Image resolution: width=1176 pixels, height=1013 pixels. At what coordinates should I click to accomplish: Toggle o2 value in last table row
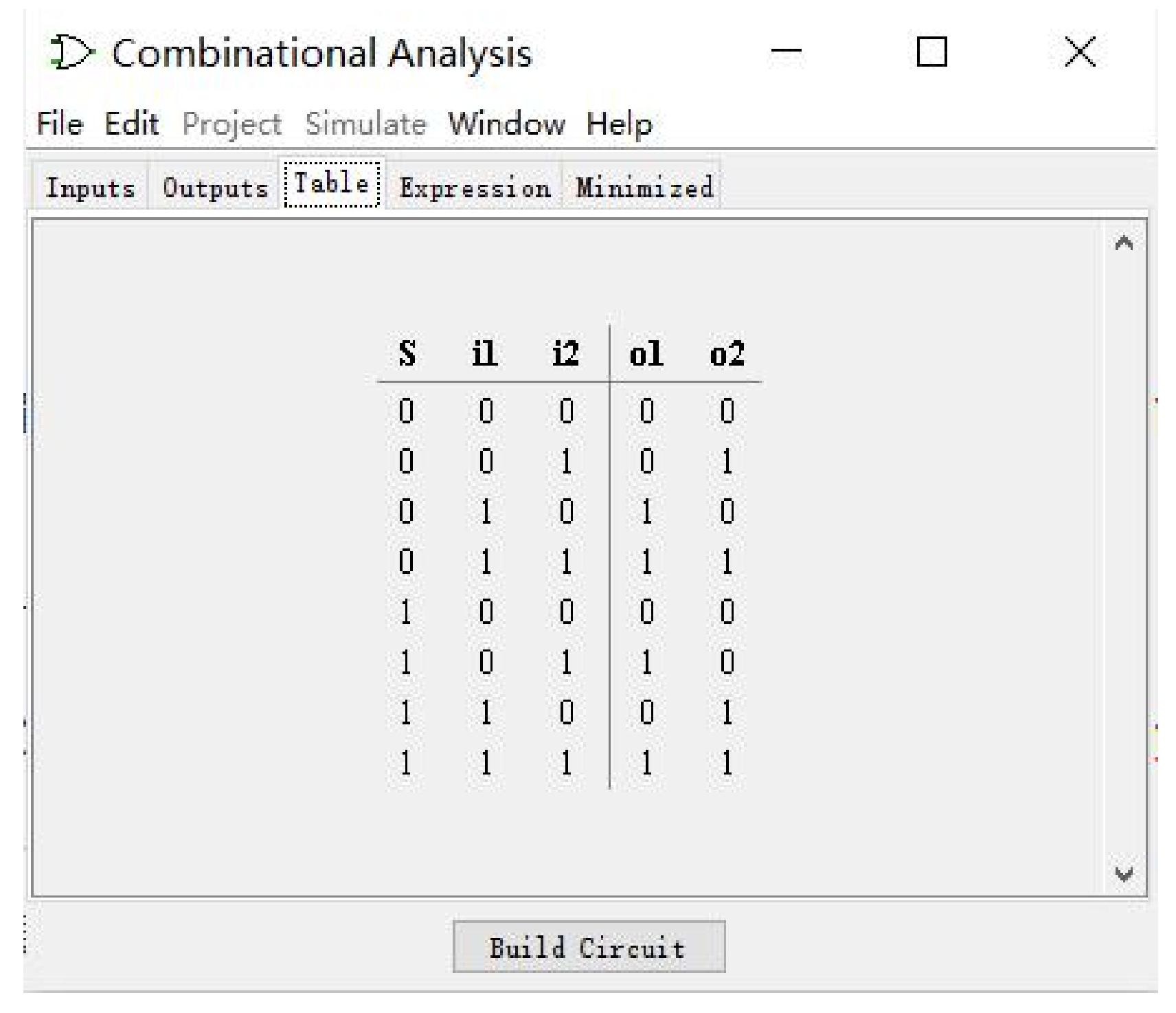(x=727, y=763)
